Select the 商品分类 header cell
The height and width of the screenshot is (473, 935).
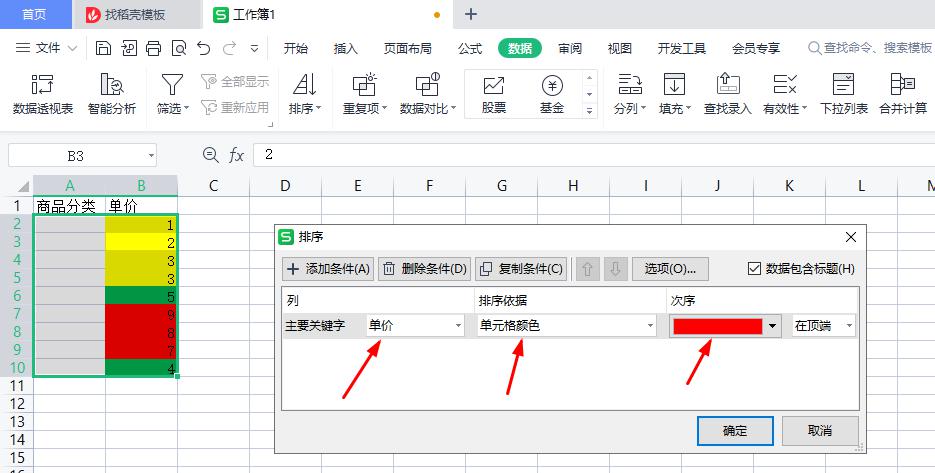[x=69, y=206]
